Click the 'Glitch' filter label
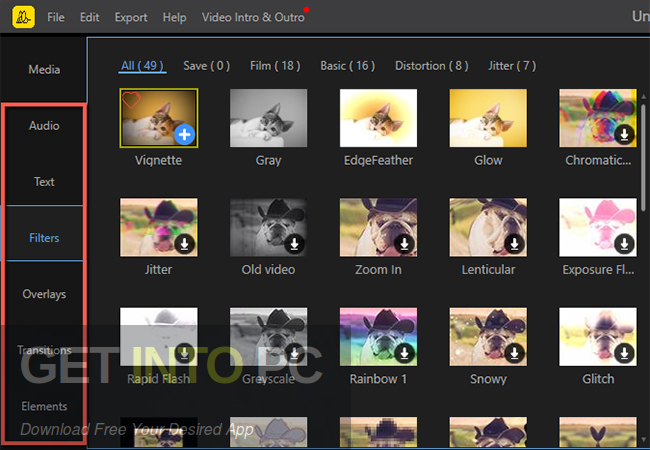The height and width of the screenshot is (450, 650). pos(598,379)
